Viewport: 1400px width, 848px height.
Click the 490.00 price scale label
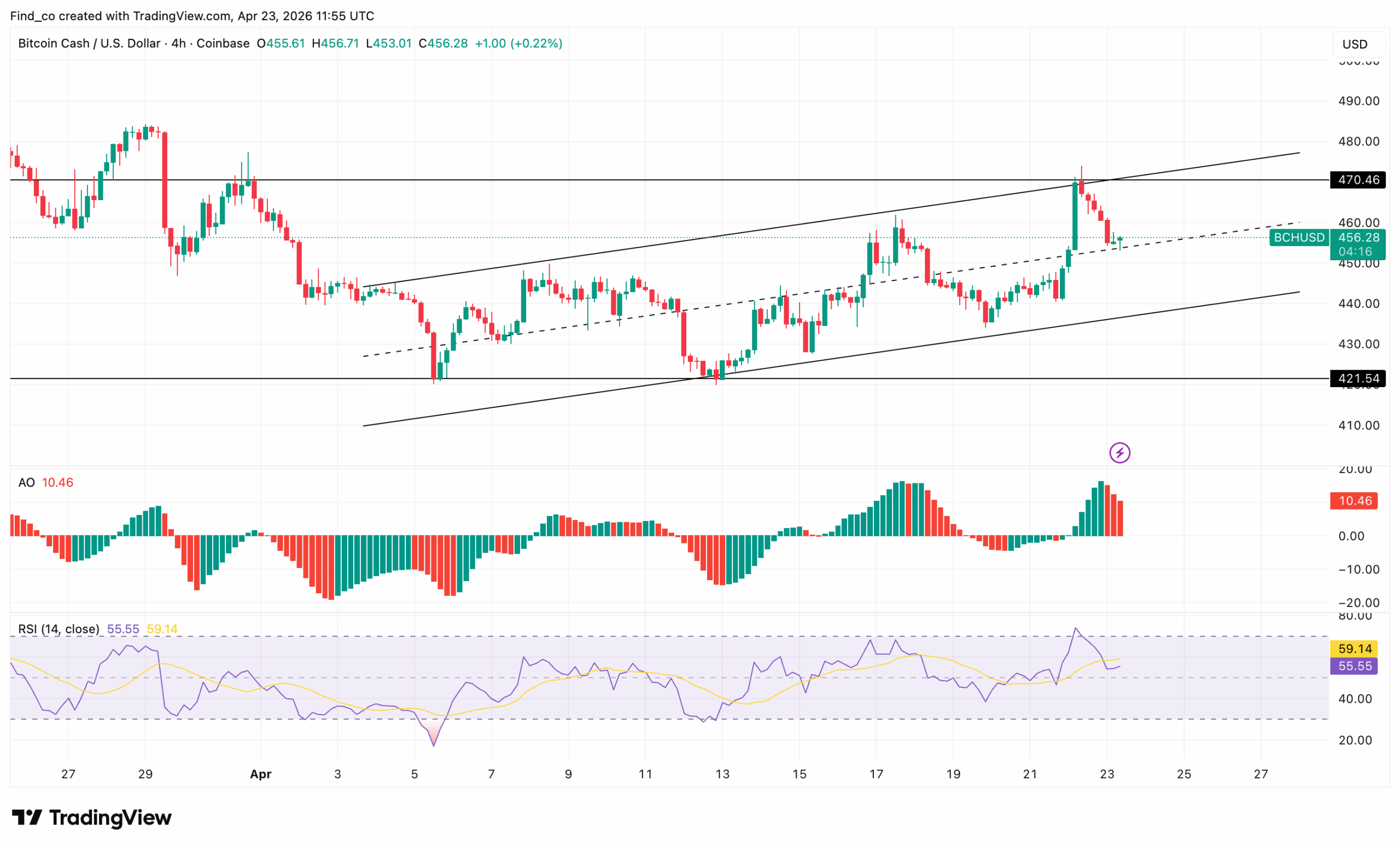click(1358, 101)
